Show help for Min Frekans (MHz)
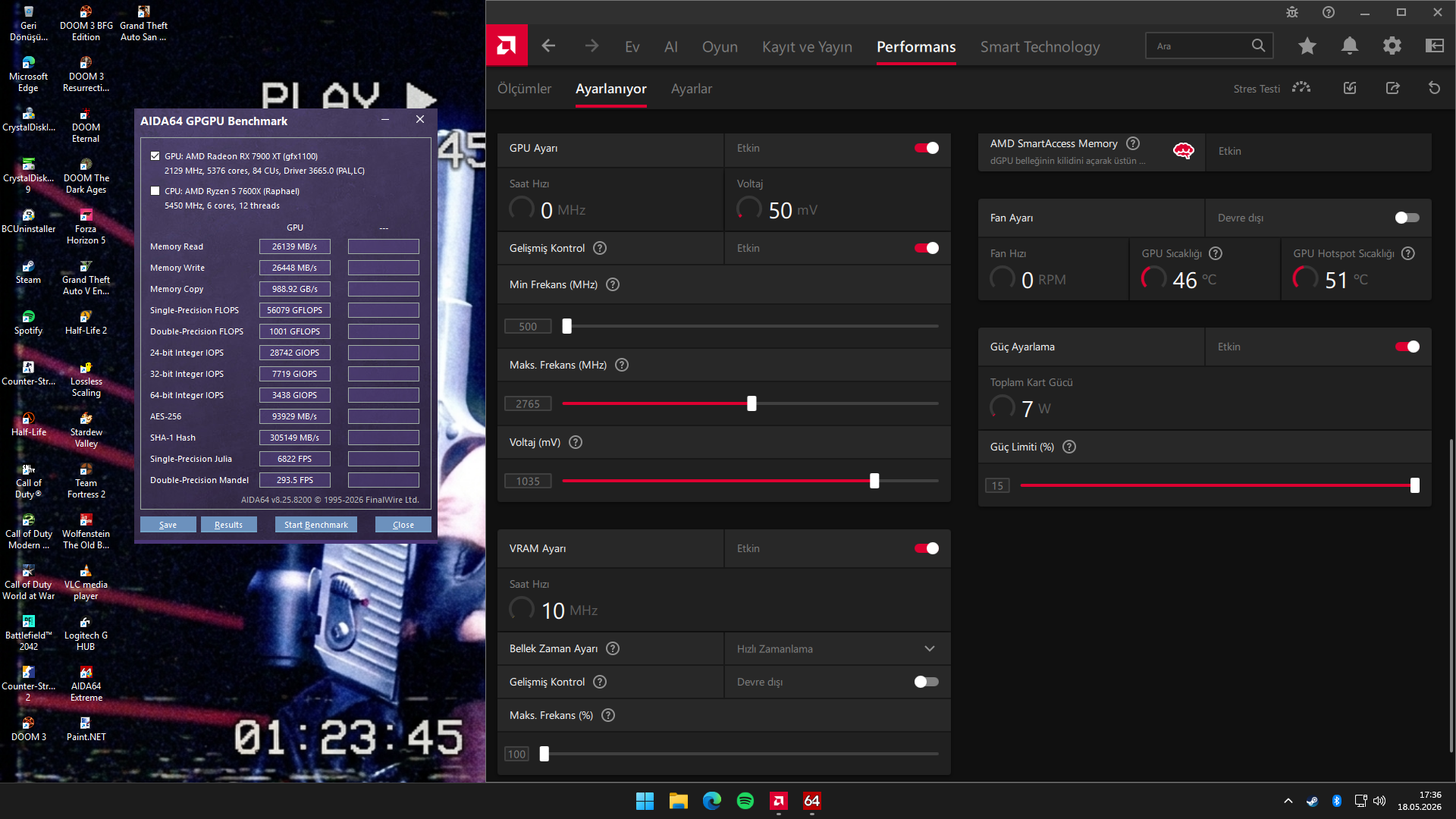This screenshot has height=819, width=1456. [x=613, y=284]
